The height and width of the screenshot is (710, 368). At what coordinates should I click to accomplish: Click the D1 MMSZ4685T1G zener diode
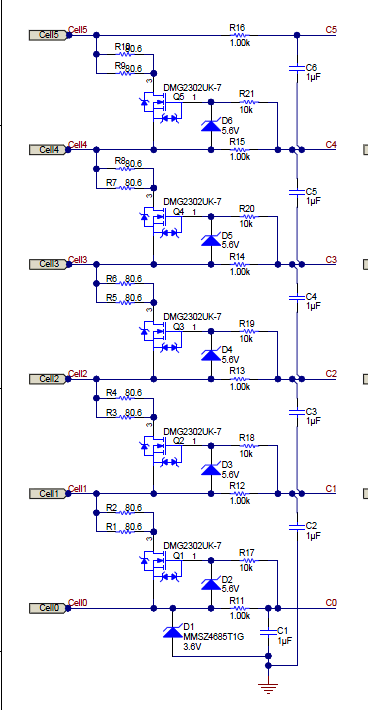pos(172,631)
